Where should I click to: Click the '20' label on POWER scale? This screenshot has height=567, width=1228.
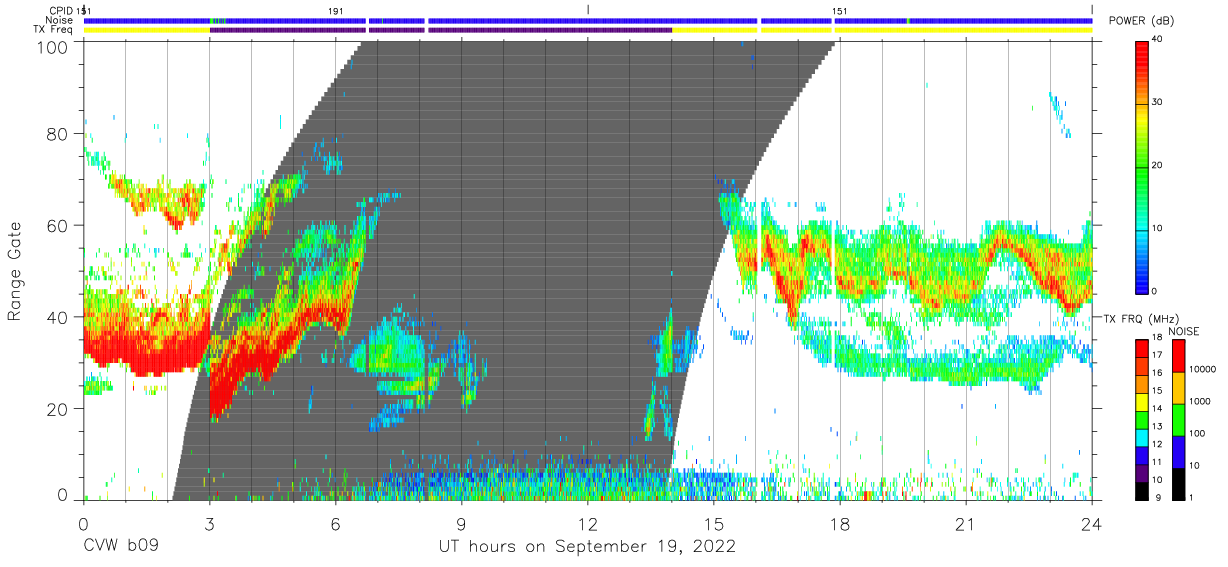coord(1158,166)
